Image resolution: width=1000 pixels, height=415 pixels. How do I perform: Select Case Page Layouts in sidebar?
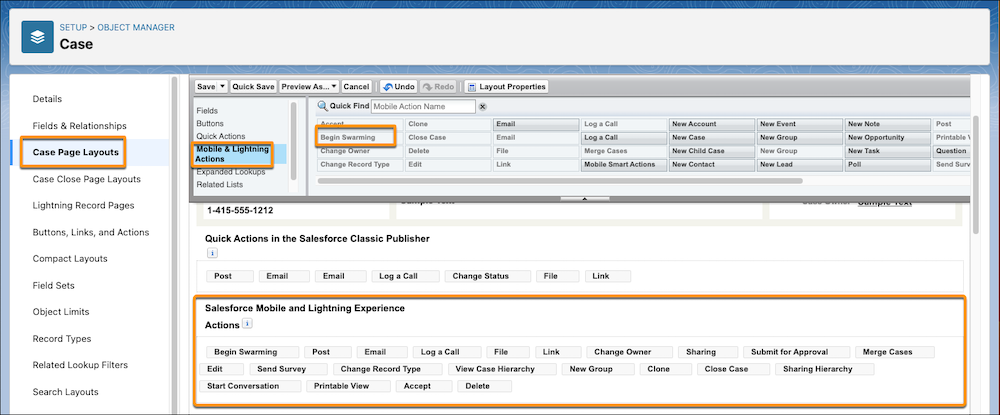tap(75, 152)
